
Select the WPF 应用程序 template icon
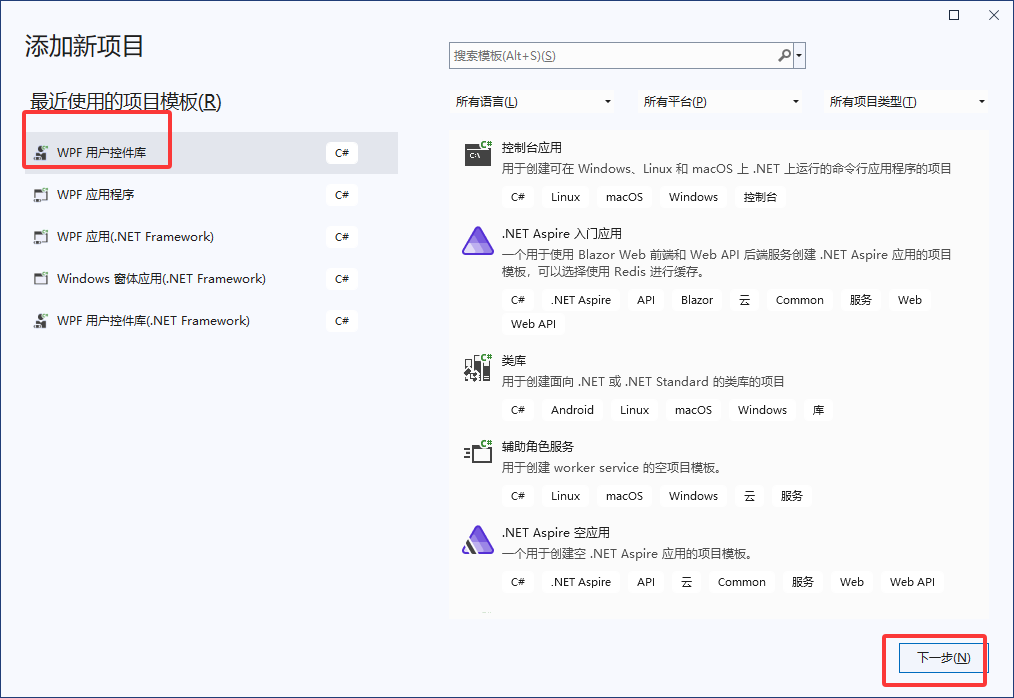pyautogui.click(x=40, y=195)
